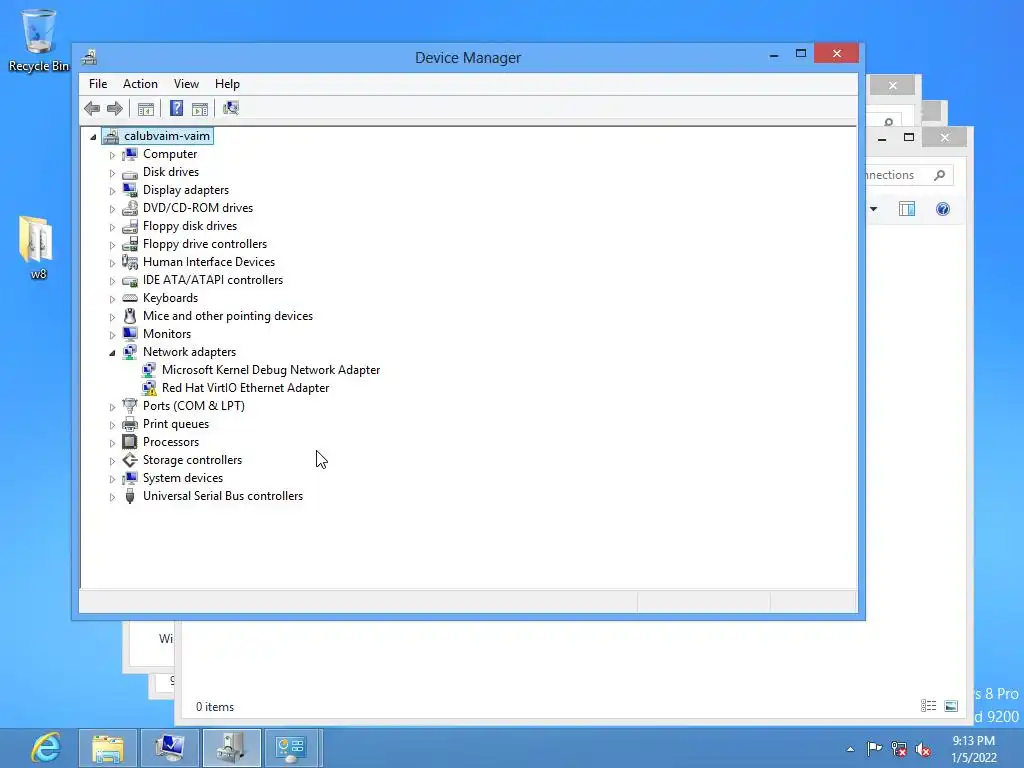Expand the Monitors node
1024x768 pixels.
pyautogui.click(x=112, y=335)
